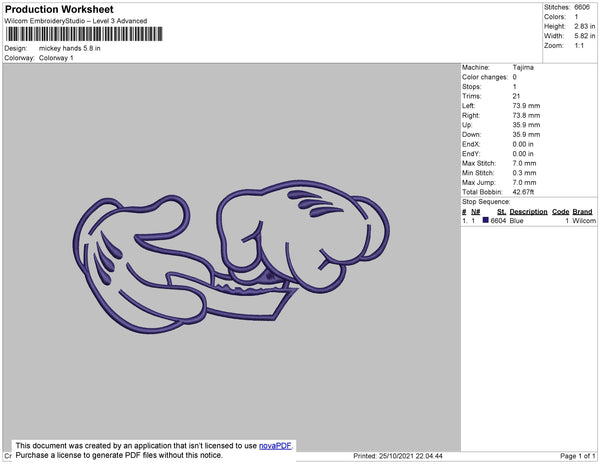Select the Trims value 21
Viewport: 600px width, 464px height.
[x=516, y=96]
